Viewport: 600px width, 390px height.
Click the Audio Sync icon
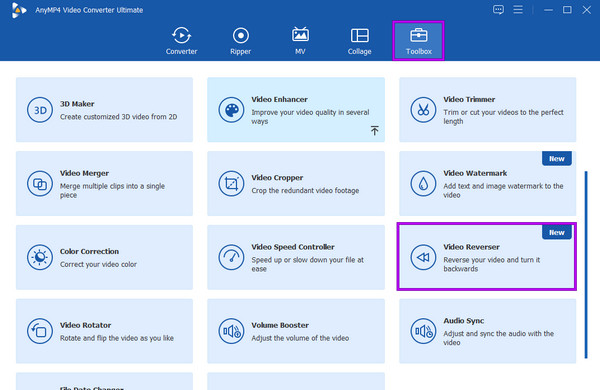tap(423, 331)
